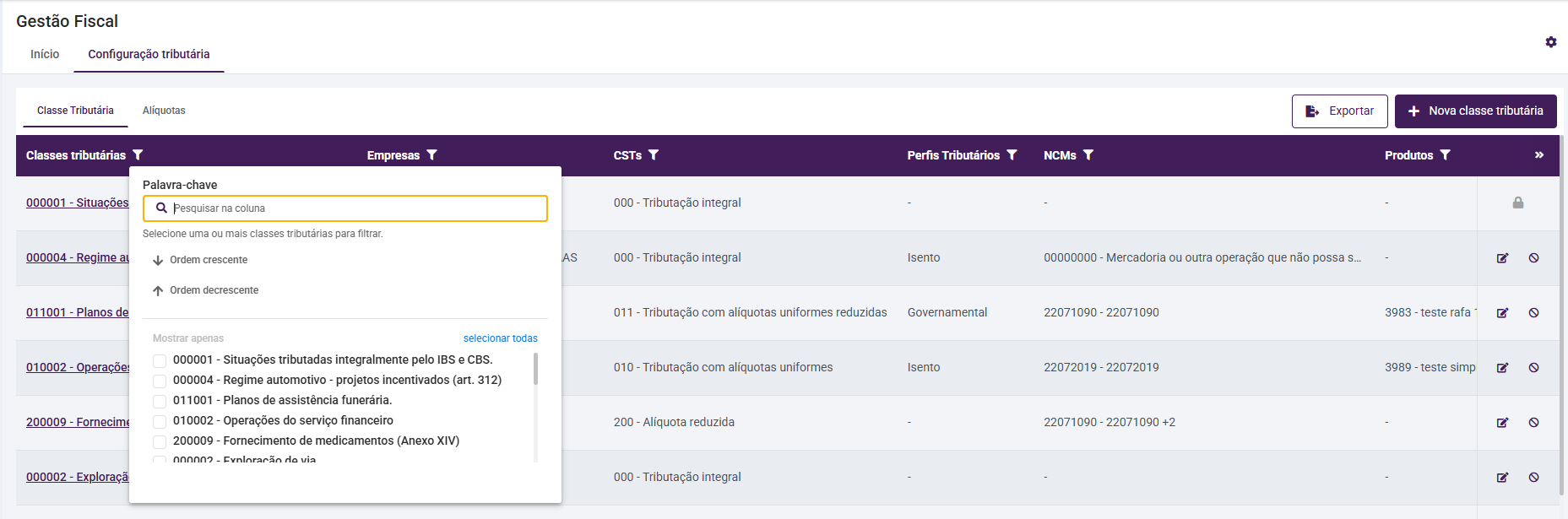Open the settings gear icon

pyautogui.click(x=1551, y=42)
